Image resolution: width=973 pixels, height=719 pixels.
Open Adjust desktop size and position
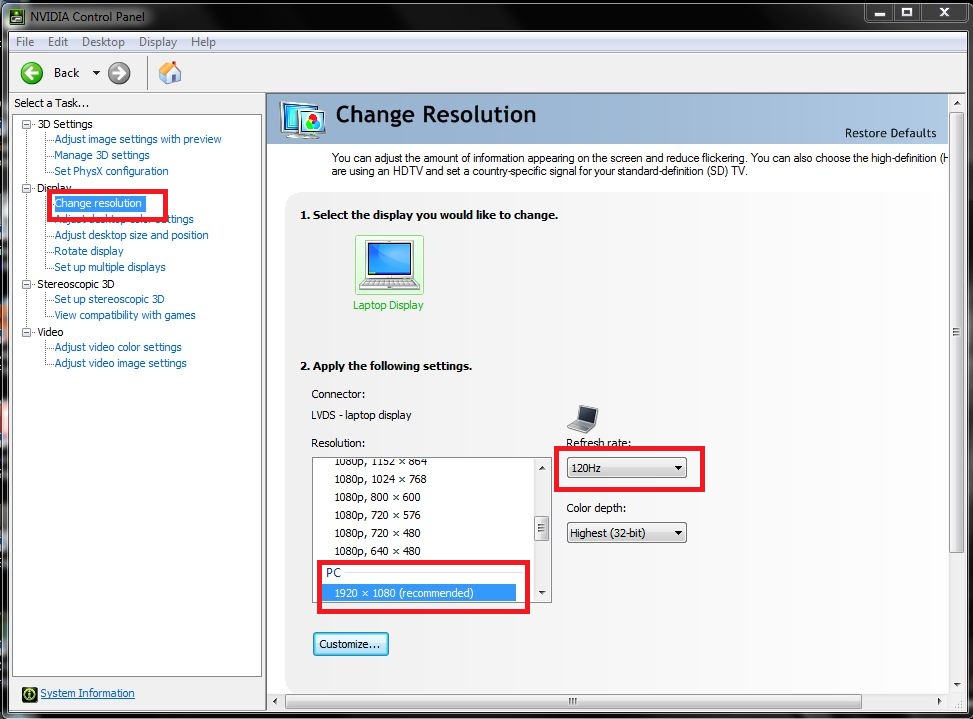132,235
